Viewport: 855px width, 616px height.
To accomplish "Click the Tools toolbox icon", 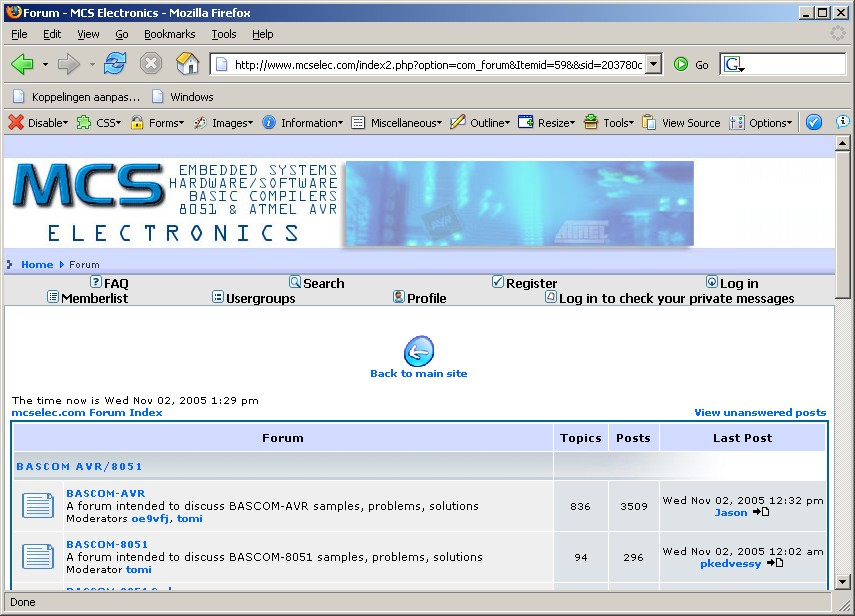I will point(591,122).
